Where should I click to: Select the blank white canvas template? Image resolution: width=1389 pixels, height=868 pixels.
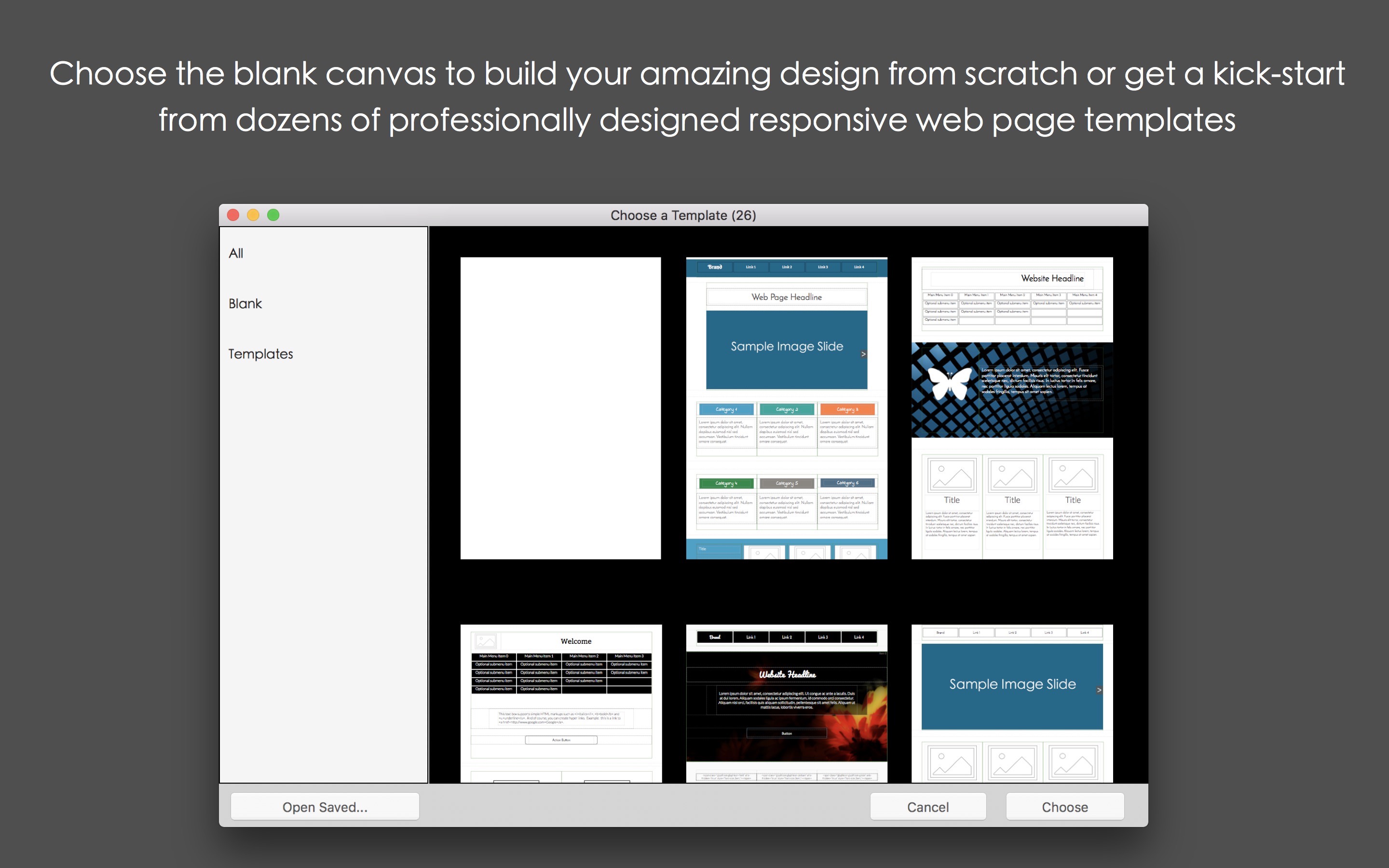point(560,407)
